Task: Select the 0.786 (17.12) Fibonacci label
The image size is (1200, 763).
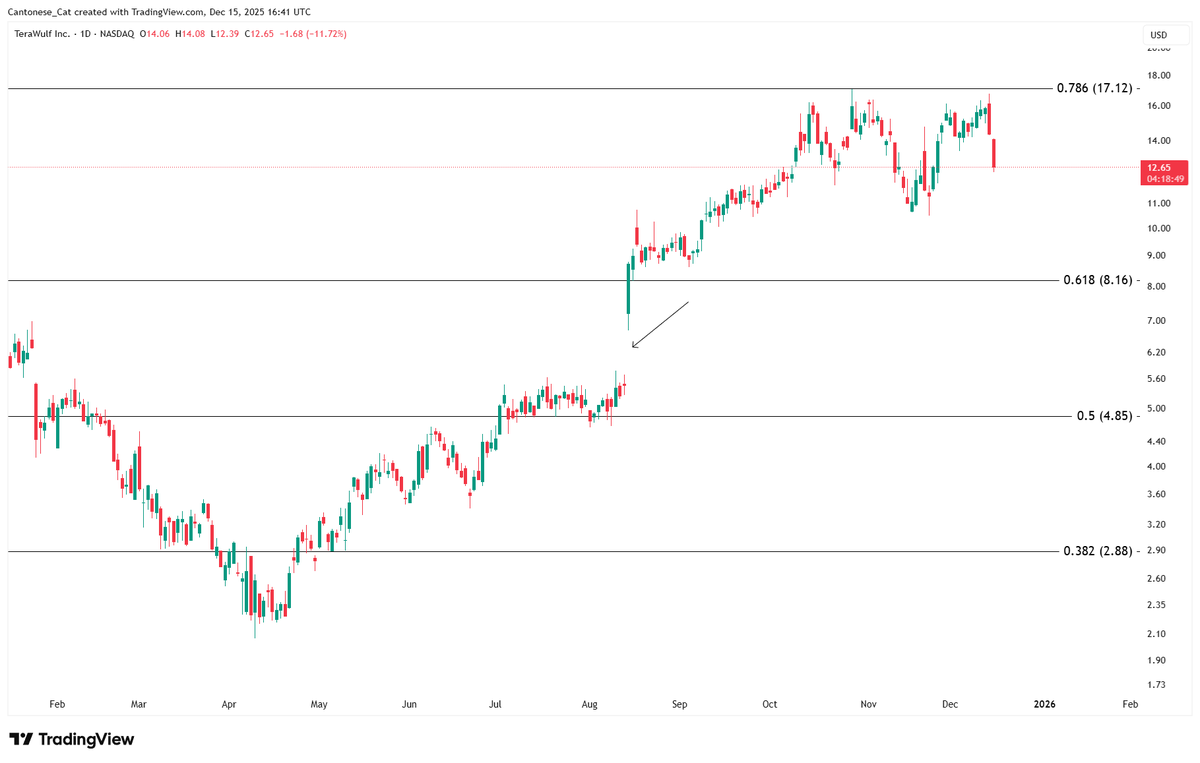Action: click(x=1094, y=88)
